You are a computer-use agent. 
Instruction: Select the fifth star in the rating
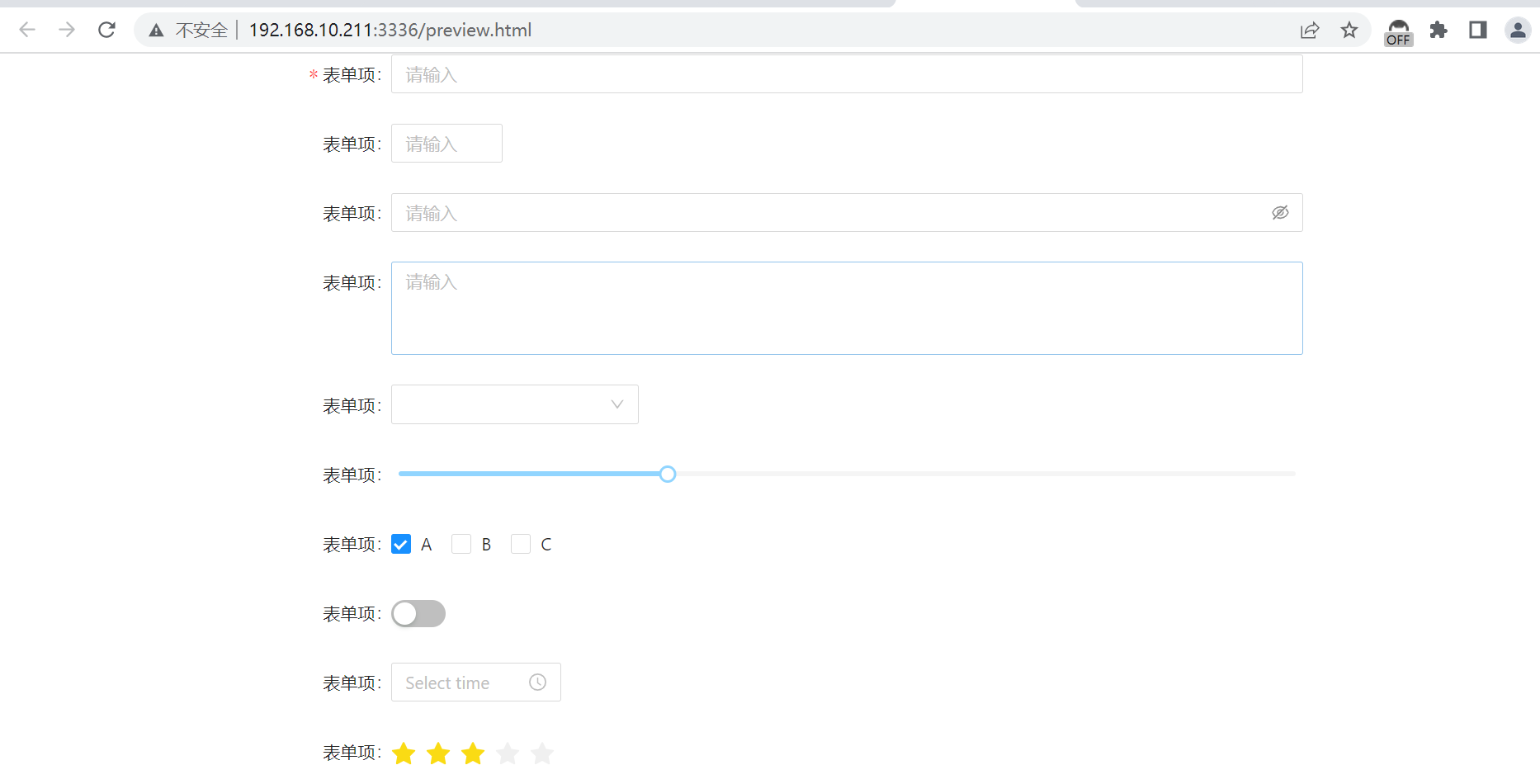(542, 753)
